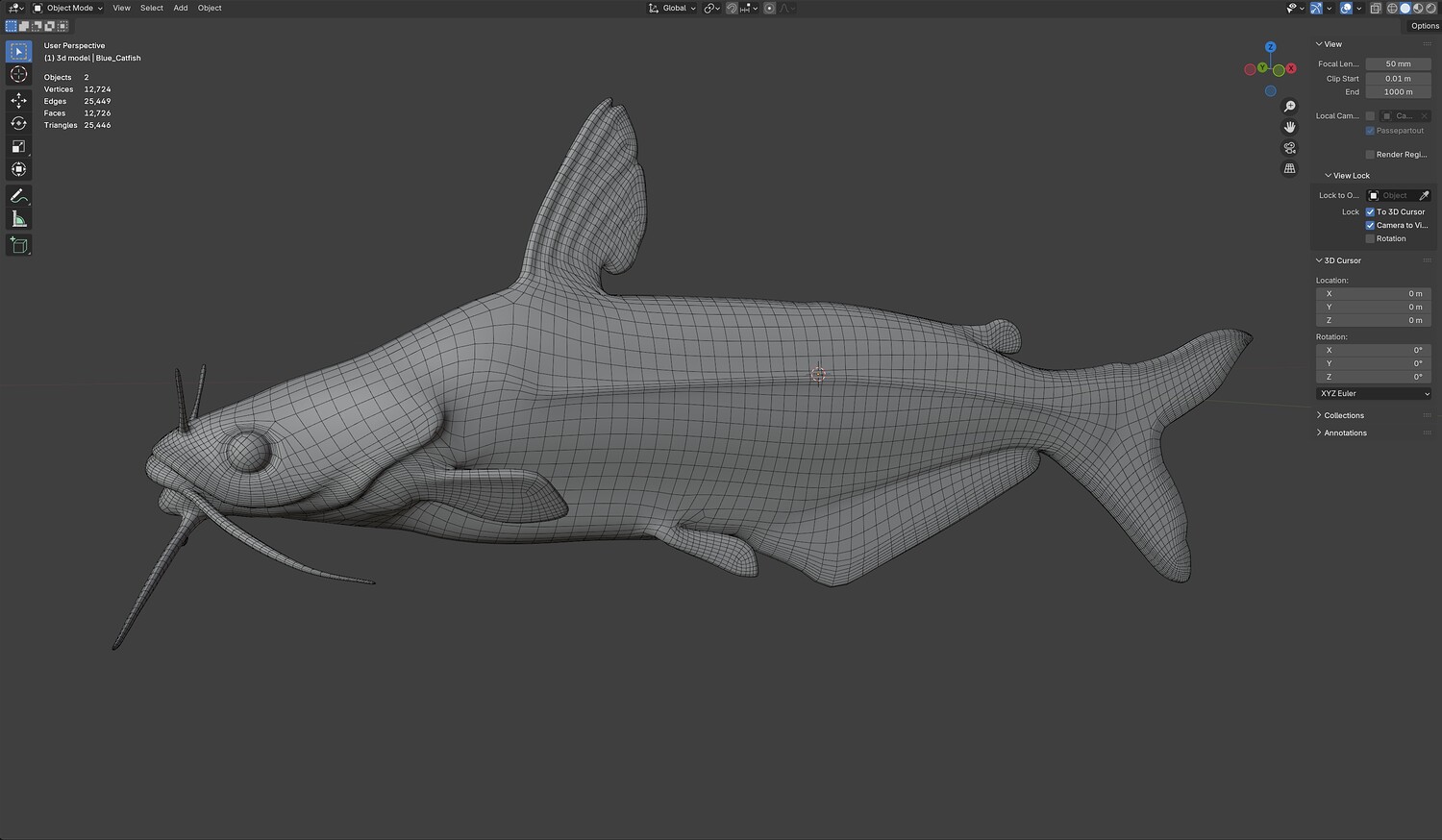Select the Scale tool
This screenshot has height=840, width=1442.
click(x=18, y=146)
